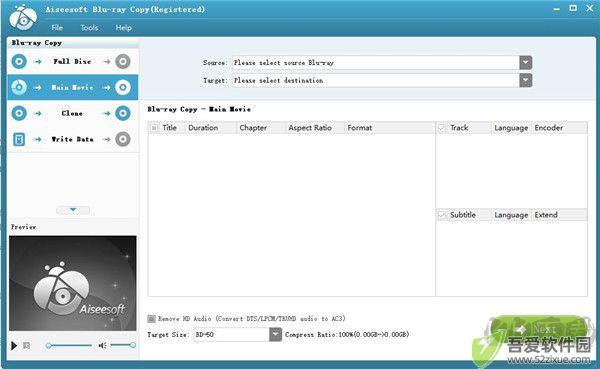Click the Target destination selection field
Screen dimensions: 600x369
pyautogui.click(x=375, y=80)
